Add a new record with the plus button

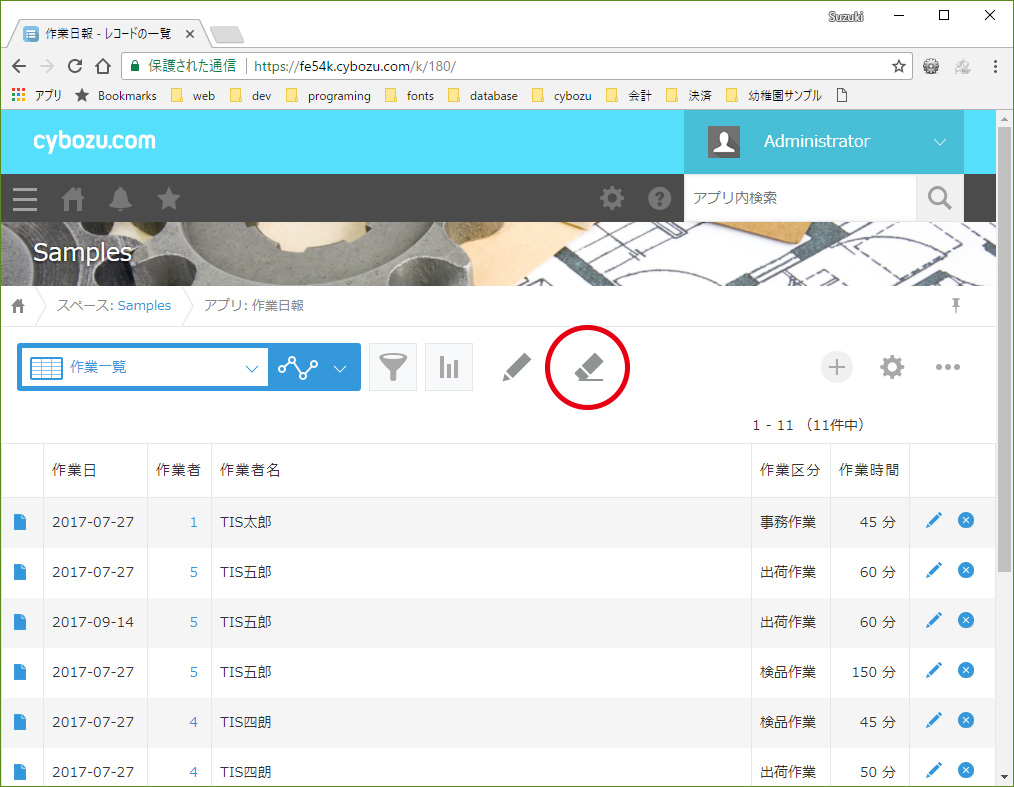point(837,367)
